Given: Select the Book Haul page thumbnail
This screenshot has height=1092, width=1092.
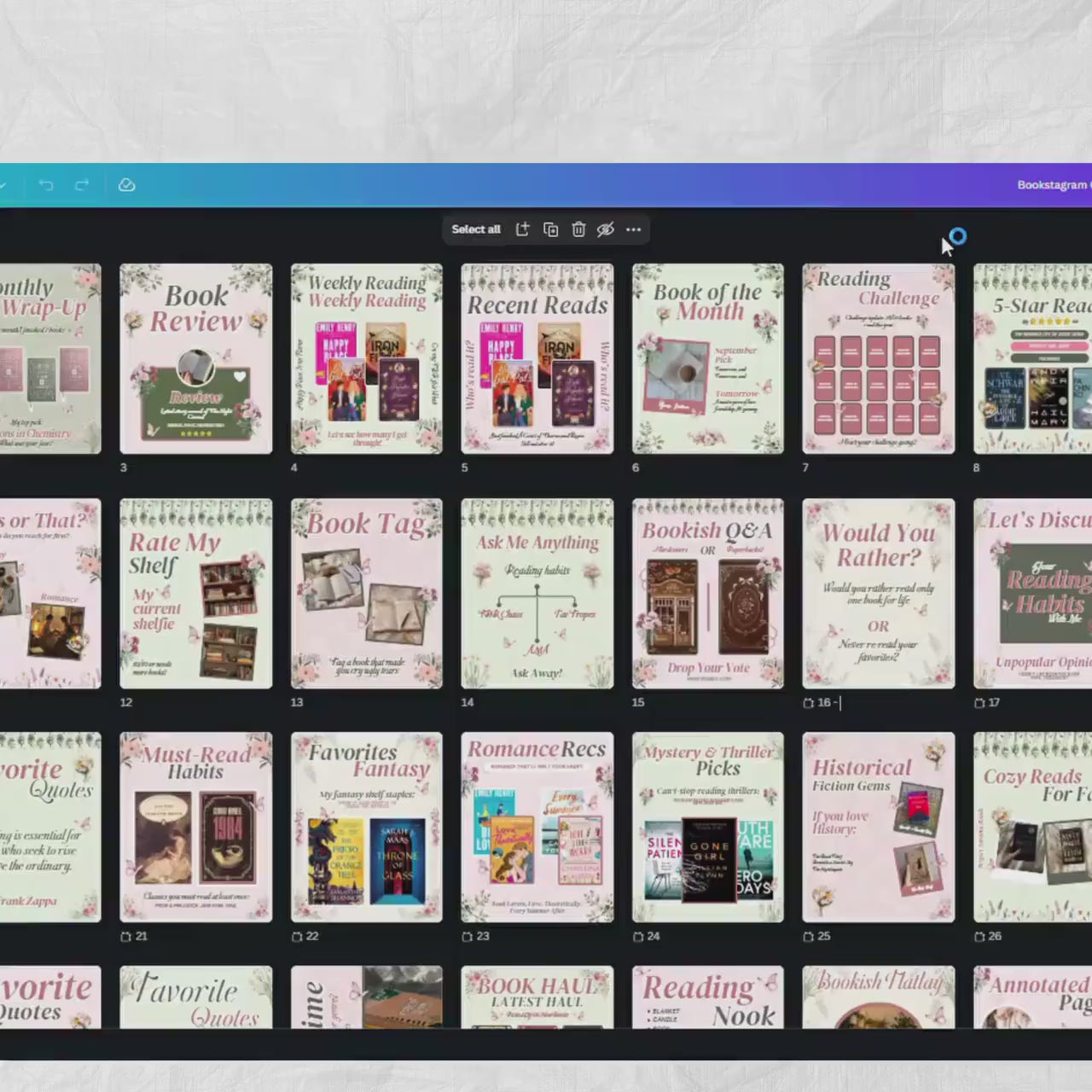Looking at the screenshot, I should pyautogui.click(x=537, y=996).
